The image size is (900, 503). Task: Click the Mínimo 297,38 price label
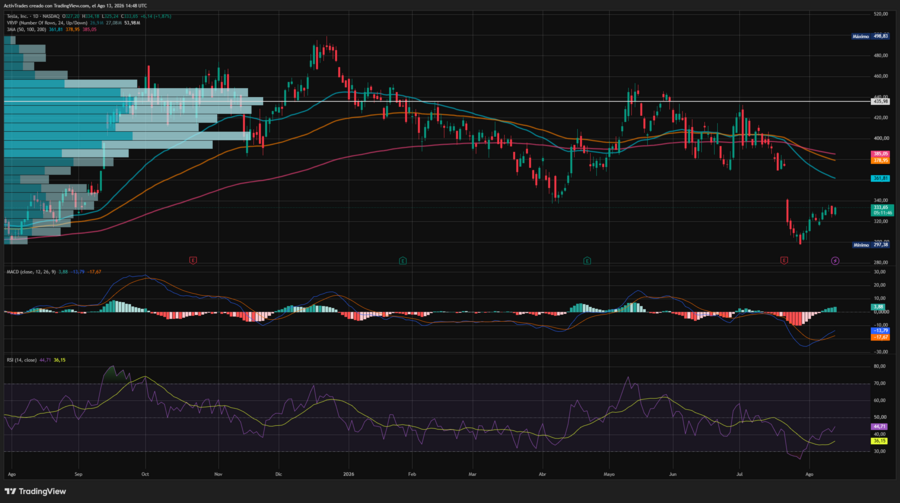pyautogui.click(x=870, y=245)
